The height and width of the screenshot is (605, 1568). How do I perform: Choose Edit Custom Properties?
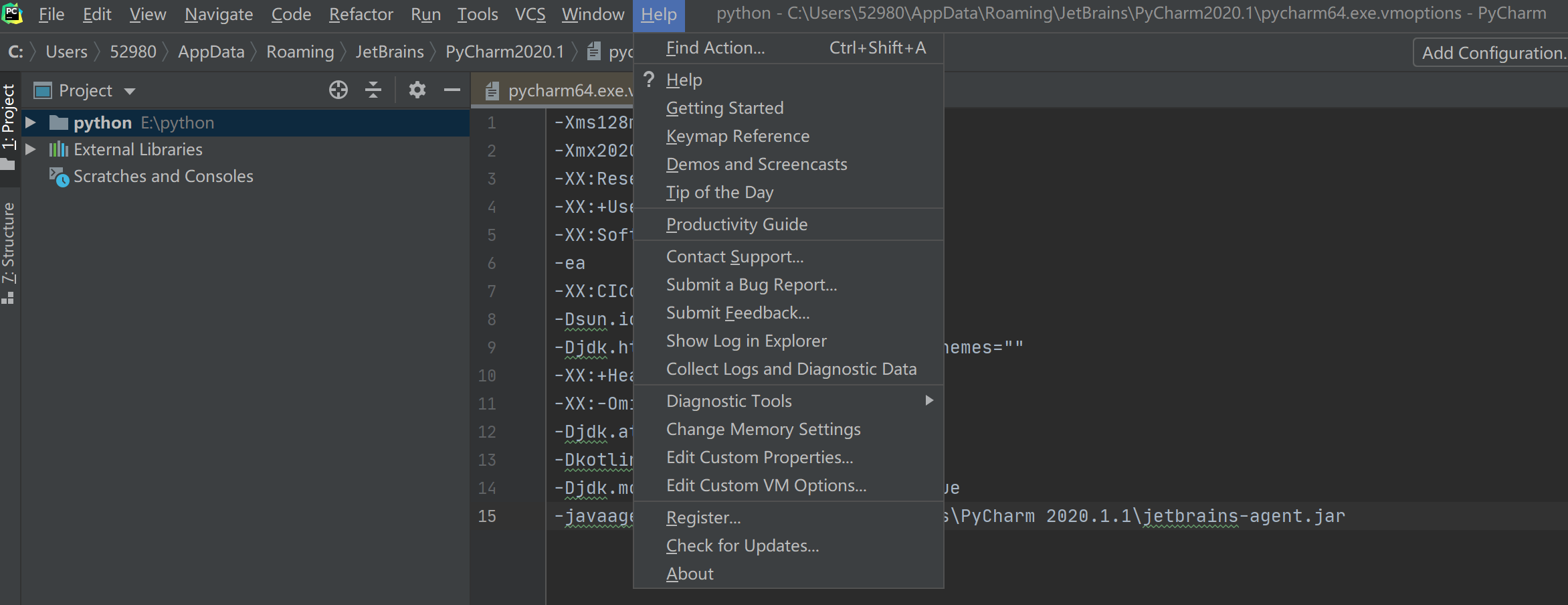[x=789, y=457]
